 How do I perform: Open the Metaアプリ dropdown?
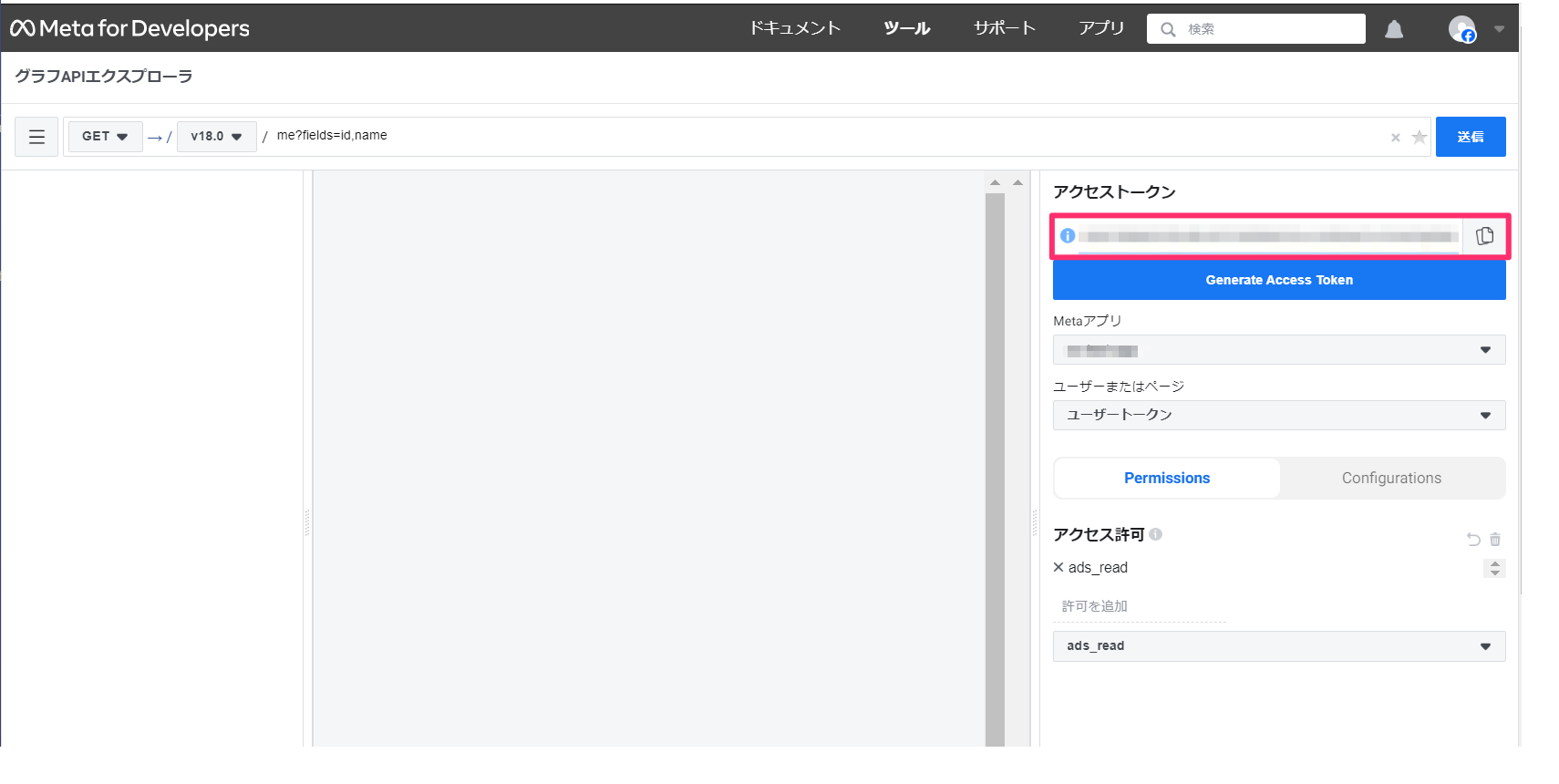tap(1279, 350)
